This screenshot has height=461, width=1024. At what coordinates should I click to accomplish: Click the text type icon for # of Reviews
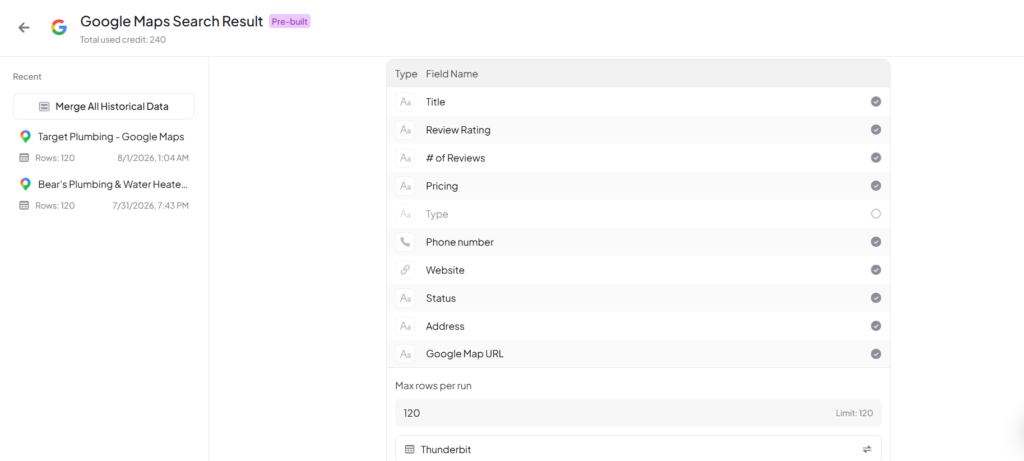[x=405, y=158]
